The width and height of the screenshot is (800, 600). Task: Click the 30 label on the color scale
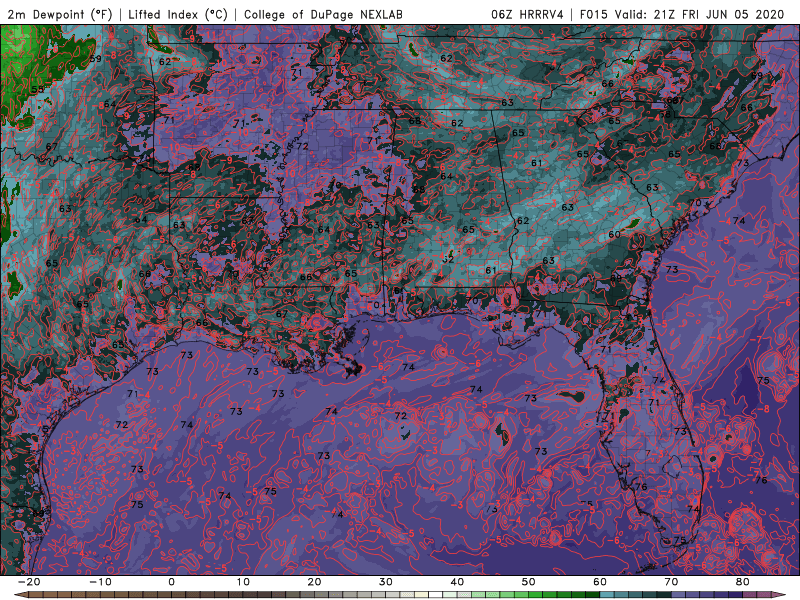(x=386, y=582)
